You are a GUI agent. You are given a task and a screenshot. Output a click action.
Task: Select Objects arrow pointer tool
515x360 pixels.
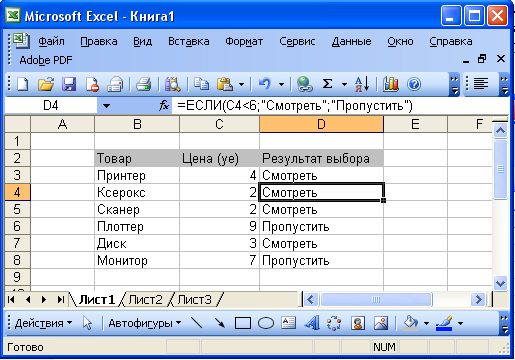[87, 323]
